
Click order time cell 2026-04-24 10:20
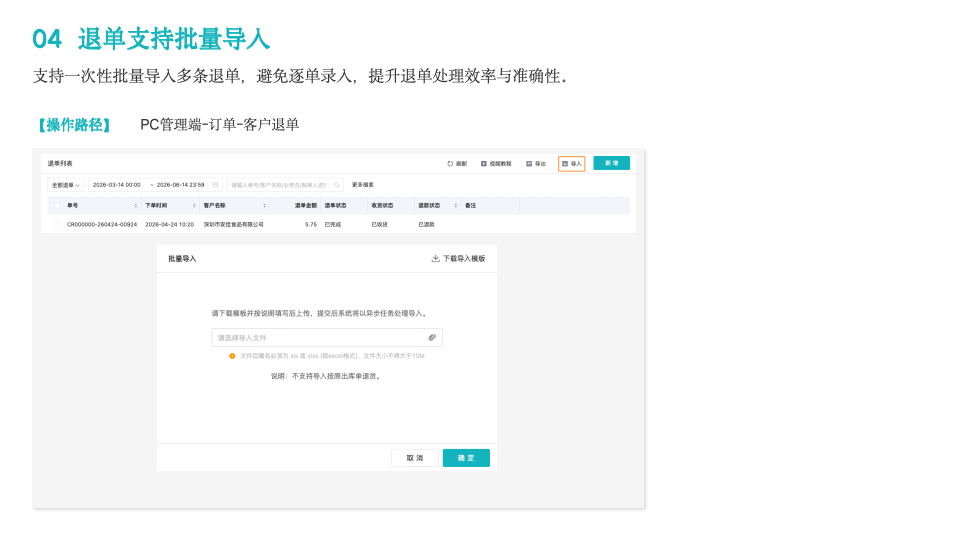[169, 224]
